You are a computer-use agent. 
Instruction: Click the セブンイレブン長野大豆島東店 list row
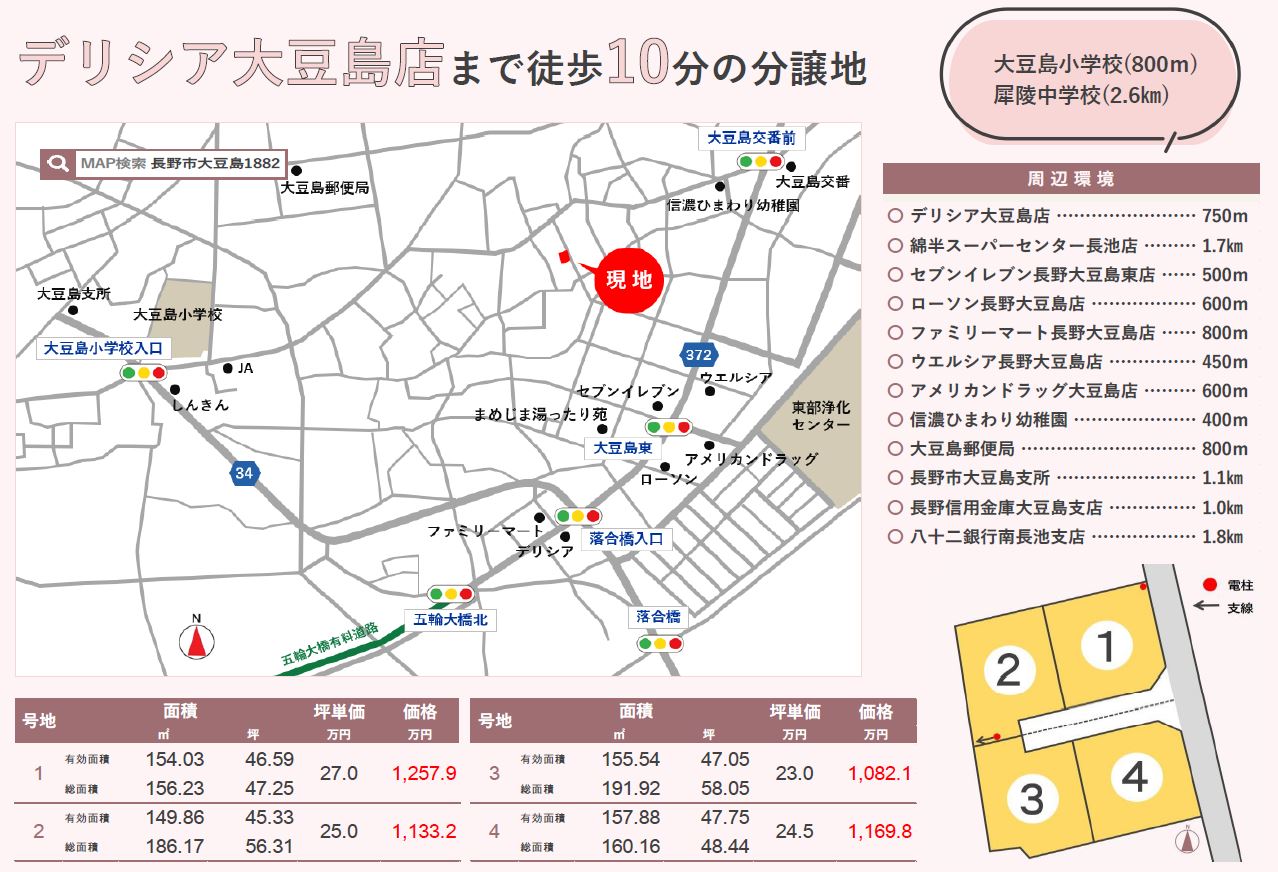pyautogui.click(x=1067, y=274)
